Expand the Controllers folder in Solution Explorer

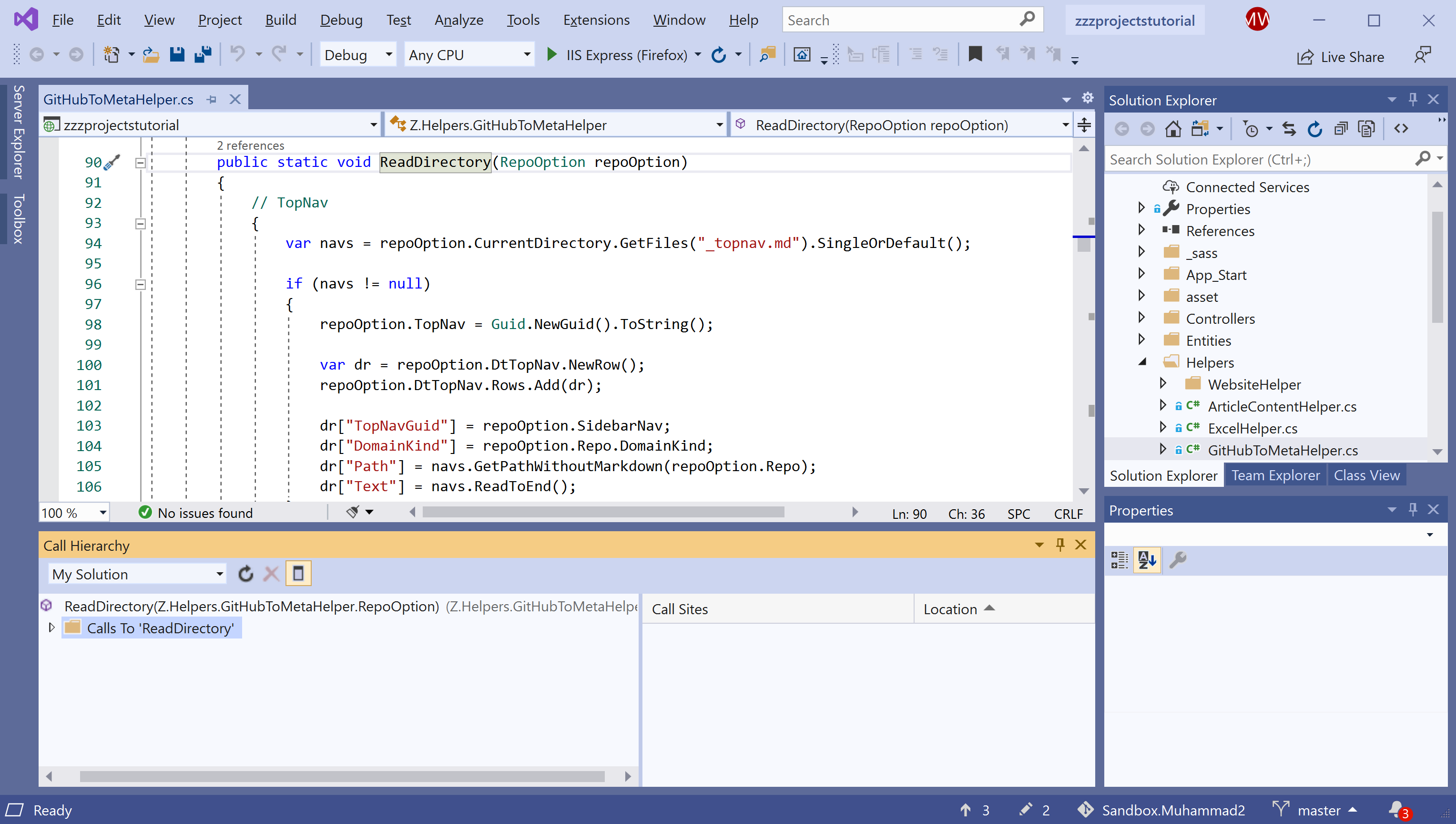point(1141,319)
